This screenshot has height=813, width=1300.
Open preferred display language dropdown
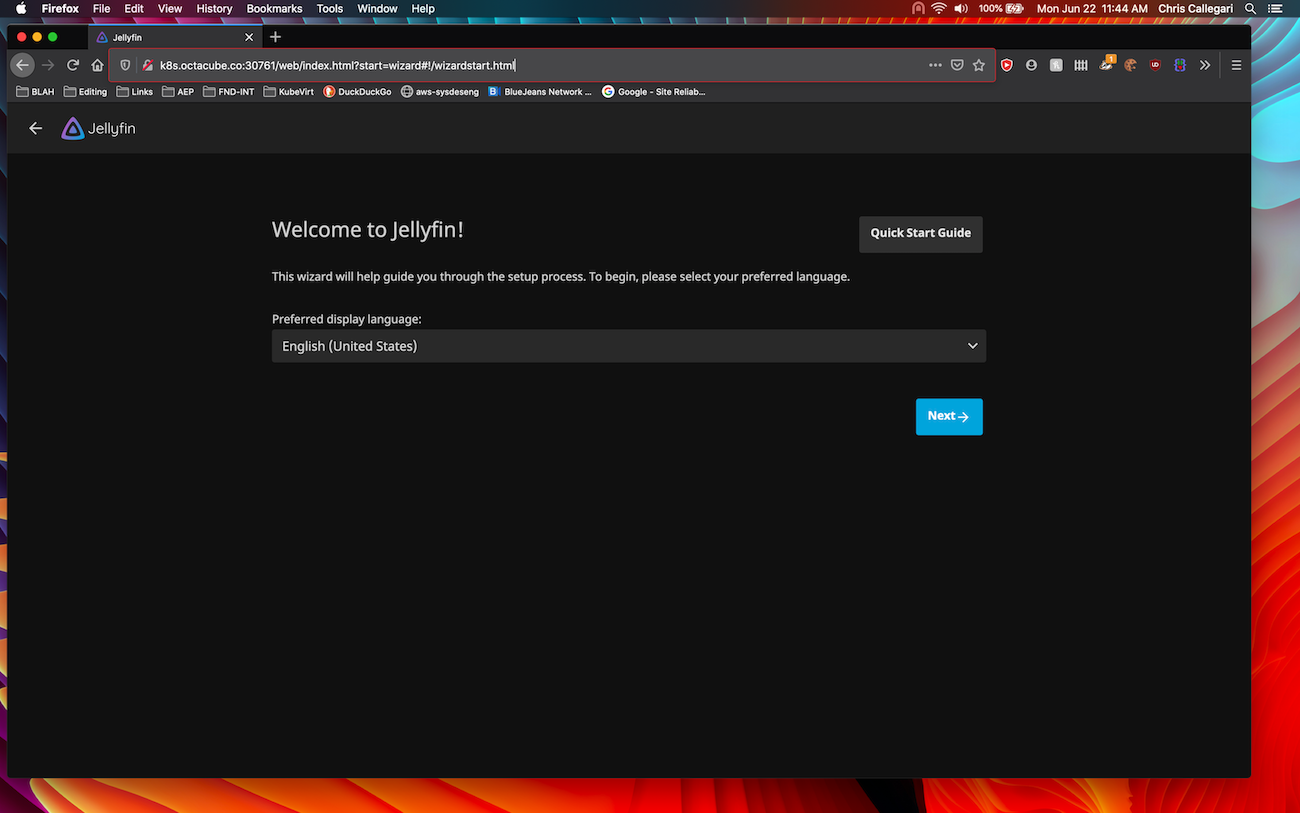[x=629, y=346]
